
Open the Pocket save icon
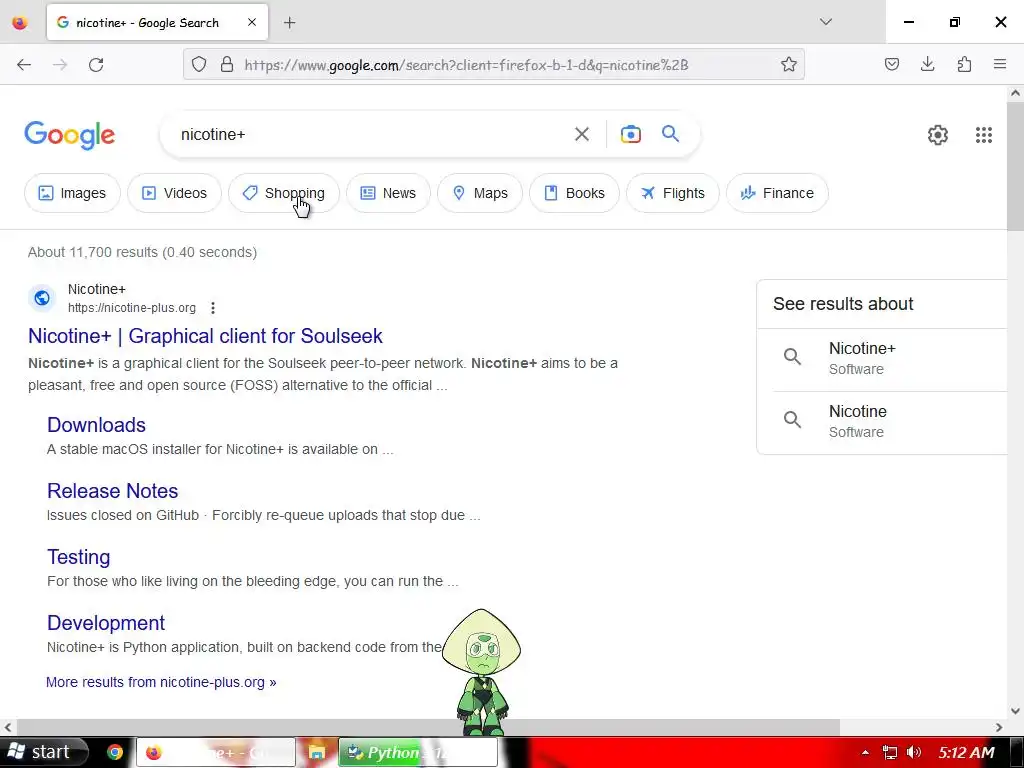[x=892, y=64]
